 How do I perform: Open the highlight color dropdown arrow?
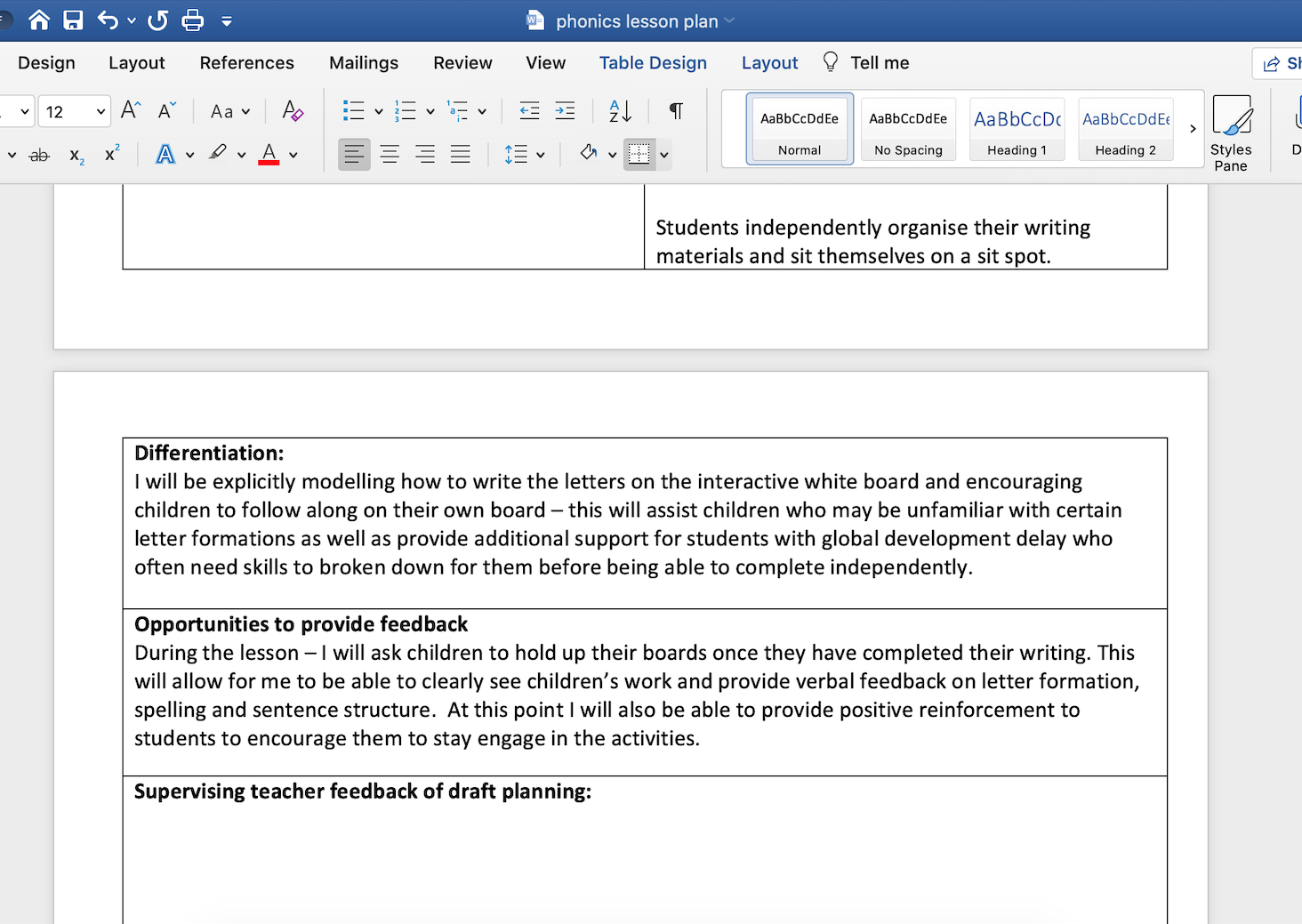click(241, 155)
